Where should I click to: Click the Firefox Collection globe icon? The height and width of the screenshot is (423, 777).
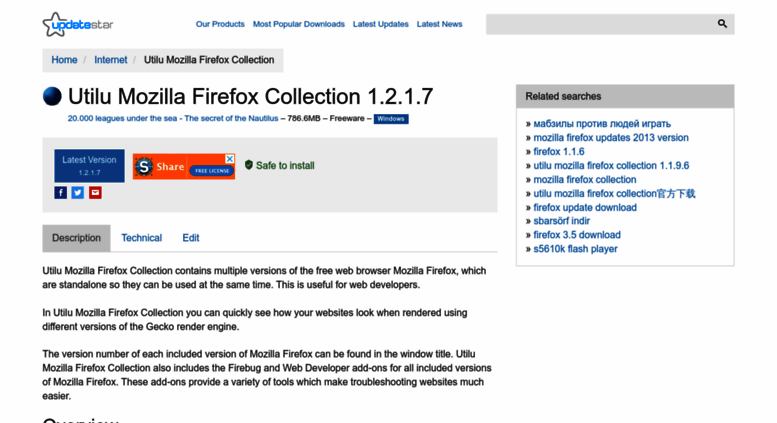pyautogui.click(x=52, y=96)
